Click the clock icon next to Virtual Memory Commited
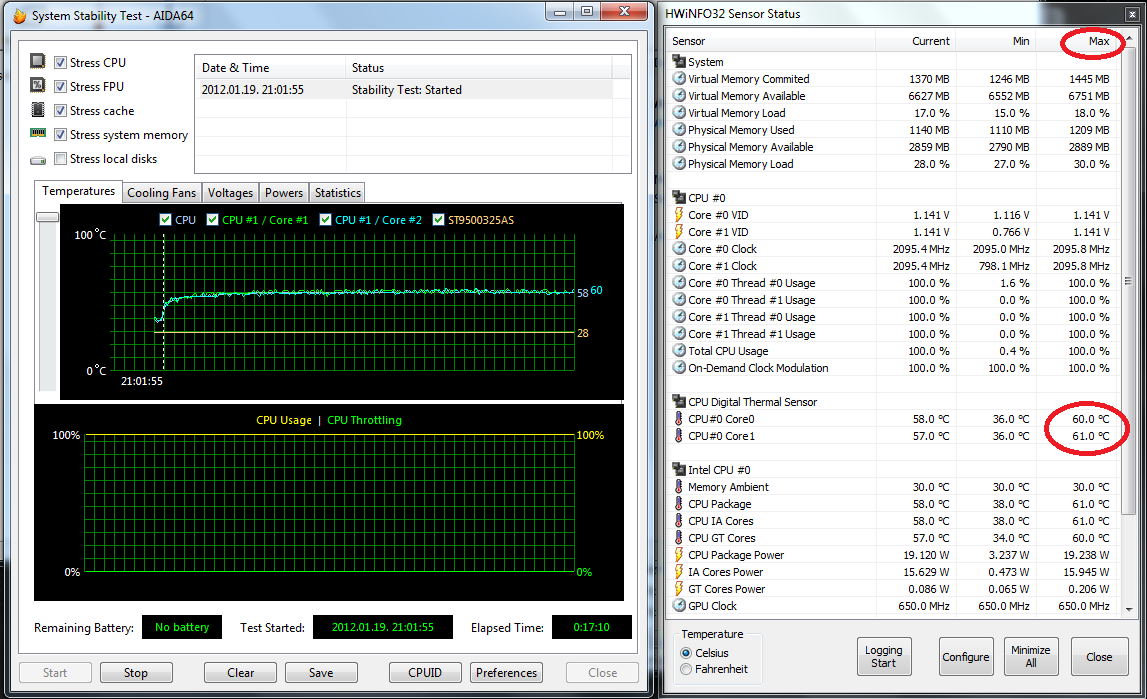The width and height of the screenshot is (1147, 699). point(679,79)
